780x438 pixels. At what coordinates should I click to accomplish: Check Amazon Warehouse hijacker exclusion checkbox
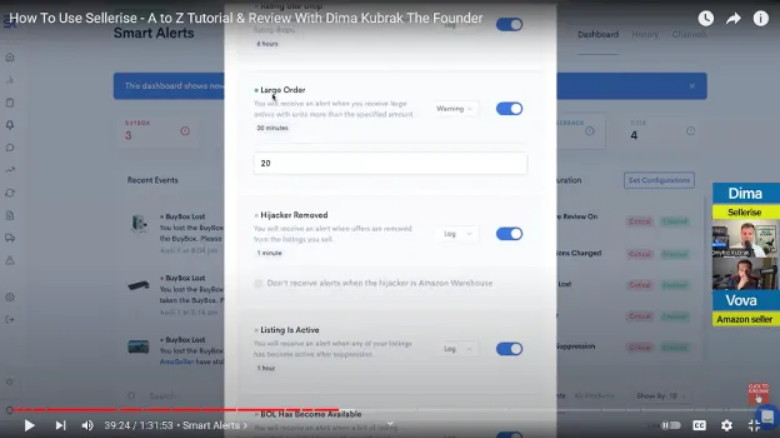[258, 283]
